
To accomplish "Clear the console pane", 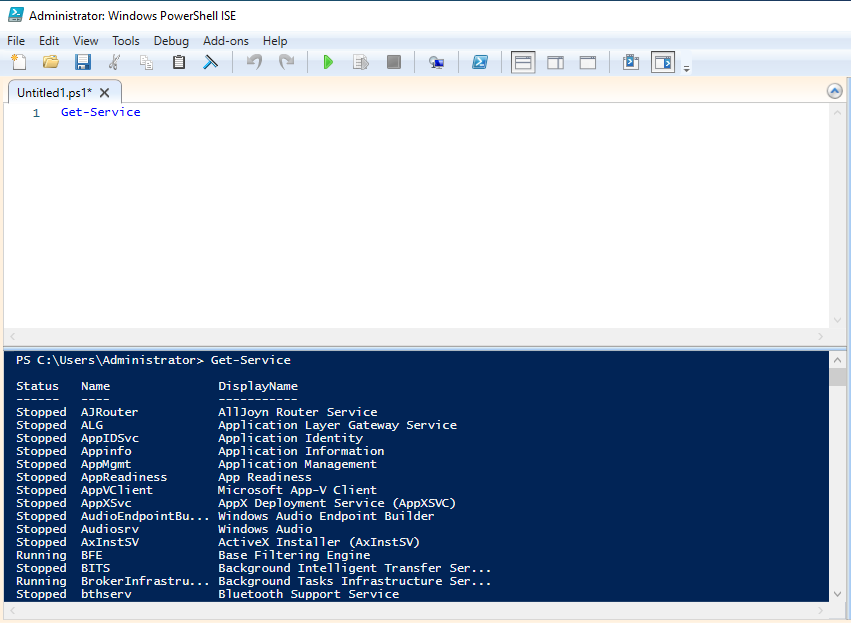I will point(211,62).
